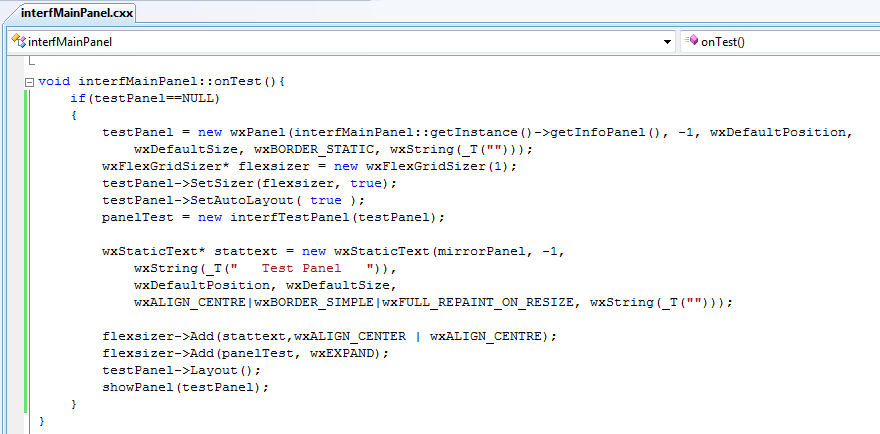The image size is (880, 434).
Task: Click the class icon beside interfMainPanel
Action: (x=18, y=41)
